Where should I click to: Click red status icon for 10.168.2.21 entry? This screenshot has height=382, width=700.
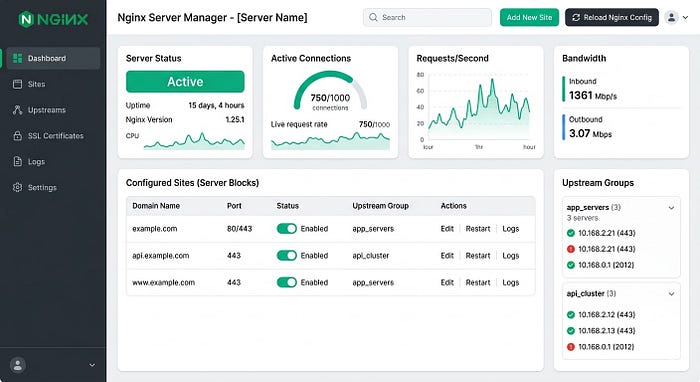(x=571, y=249)
